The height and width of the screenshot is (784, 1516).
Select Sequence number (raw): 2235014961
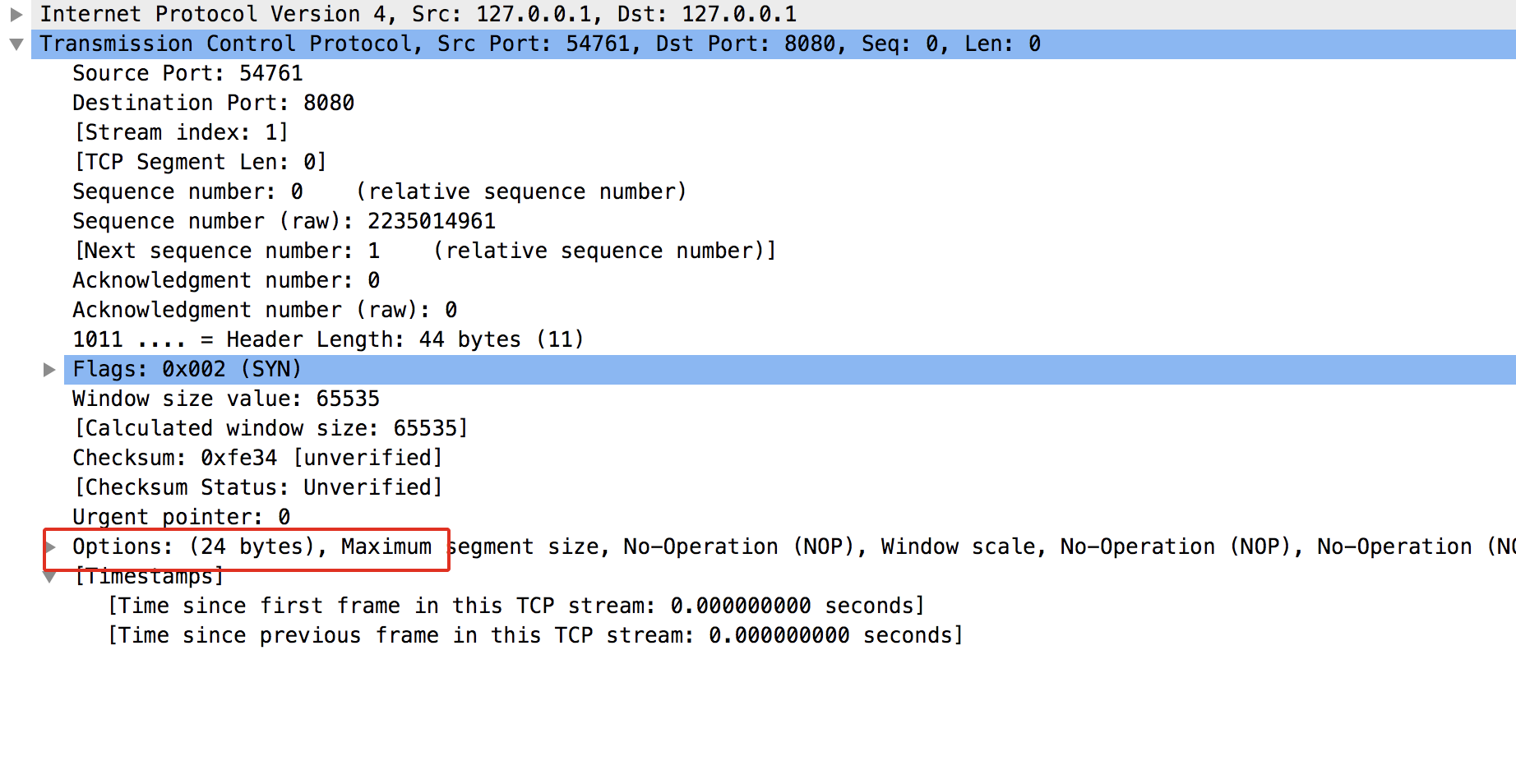[x=284, y=221]
